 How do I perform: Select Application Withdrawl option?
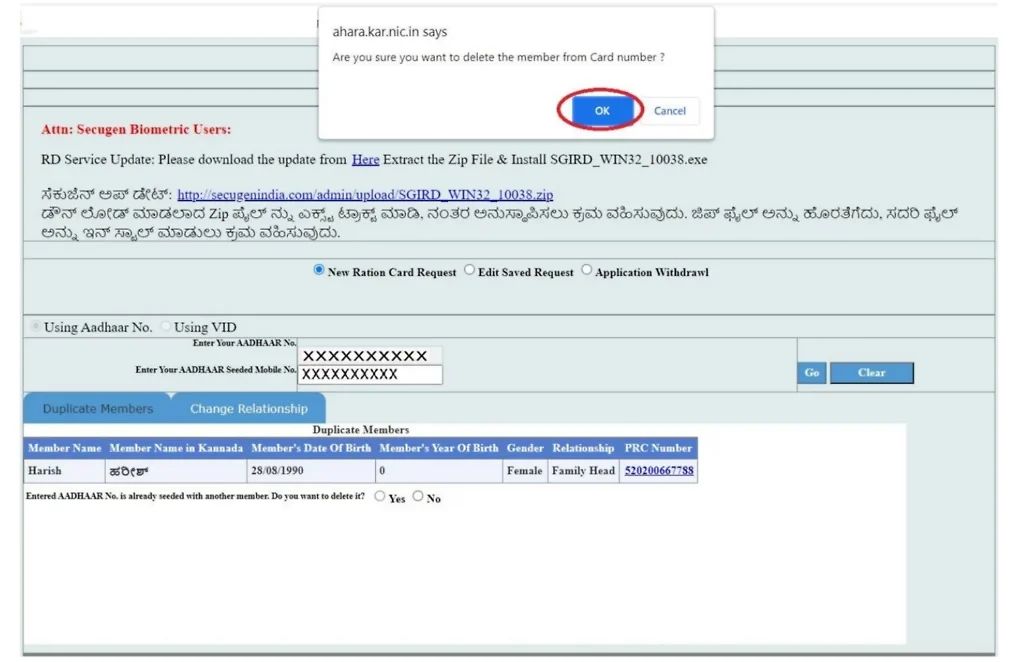(586, 270)
